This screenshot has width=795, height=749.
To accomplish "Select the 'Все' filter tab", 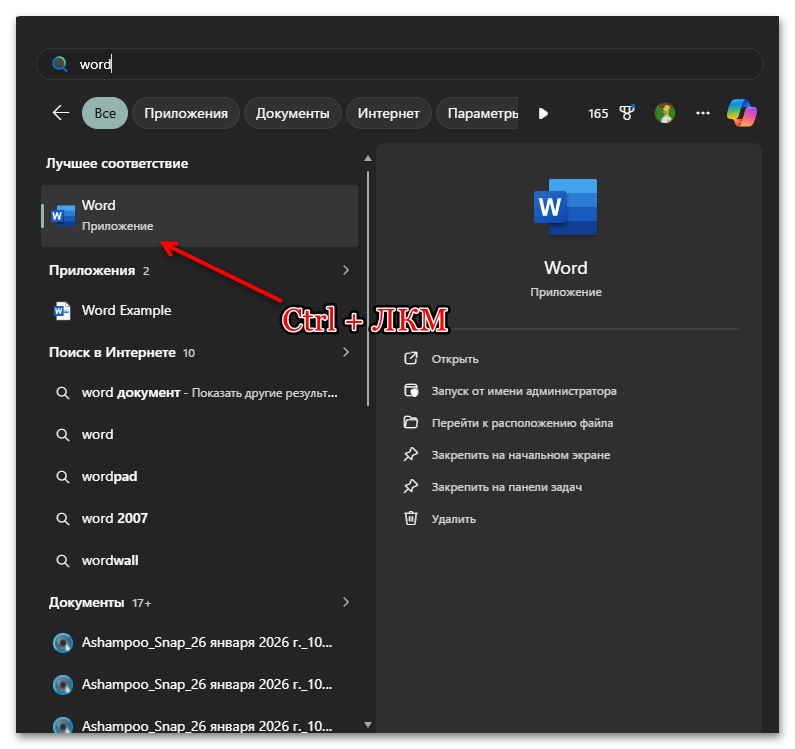I will pyautogui.click(x=105, y=113).
